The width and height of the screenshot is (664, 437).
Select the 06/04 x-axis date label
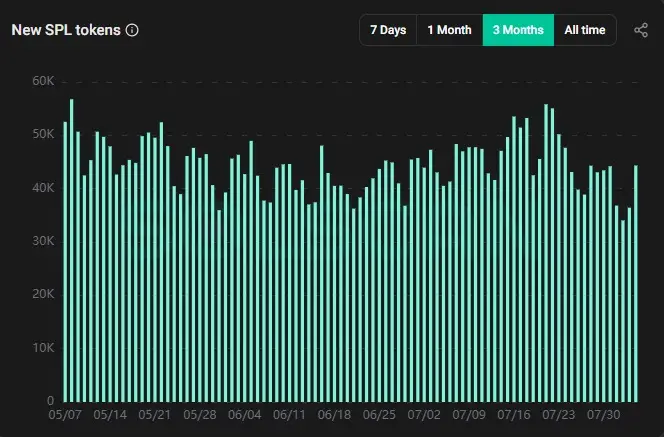click(x=245, y=414)
